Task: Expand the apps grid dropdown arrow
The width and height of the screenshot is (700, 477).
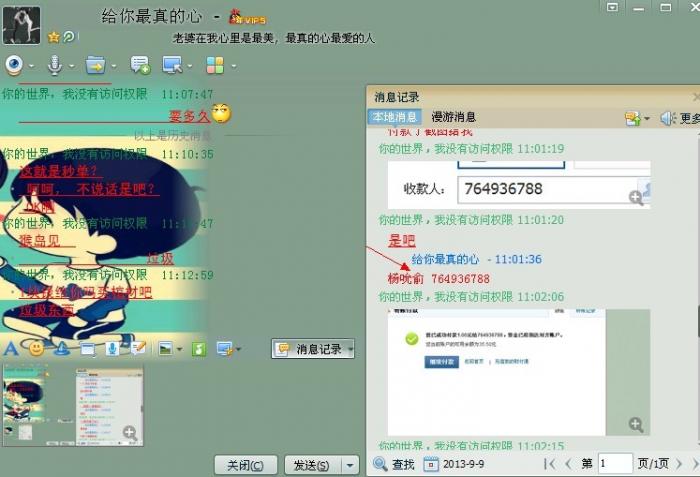Action: 233,66
